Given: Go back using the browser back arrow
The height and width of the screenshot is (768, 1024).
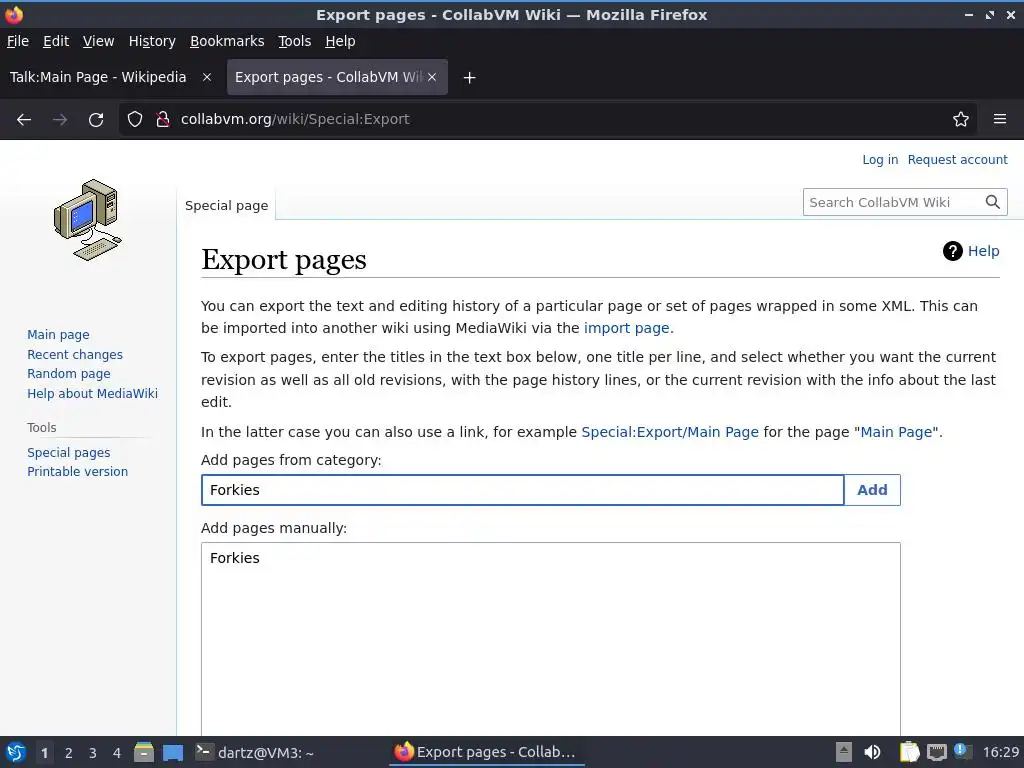Looking at the screenshot, I should [24, 120].
